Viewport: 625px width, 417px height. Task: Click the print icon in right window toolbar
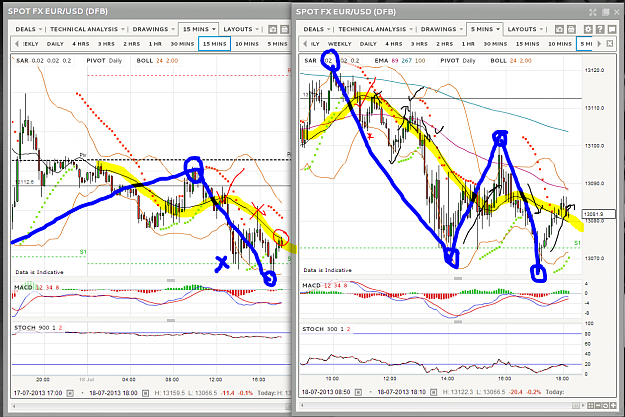(571, 29)
